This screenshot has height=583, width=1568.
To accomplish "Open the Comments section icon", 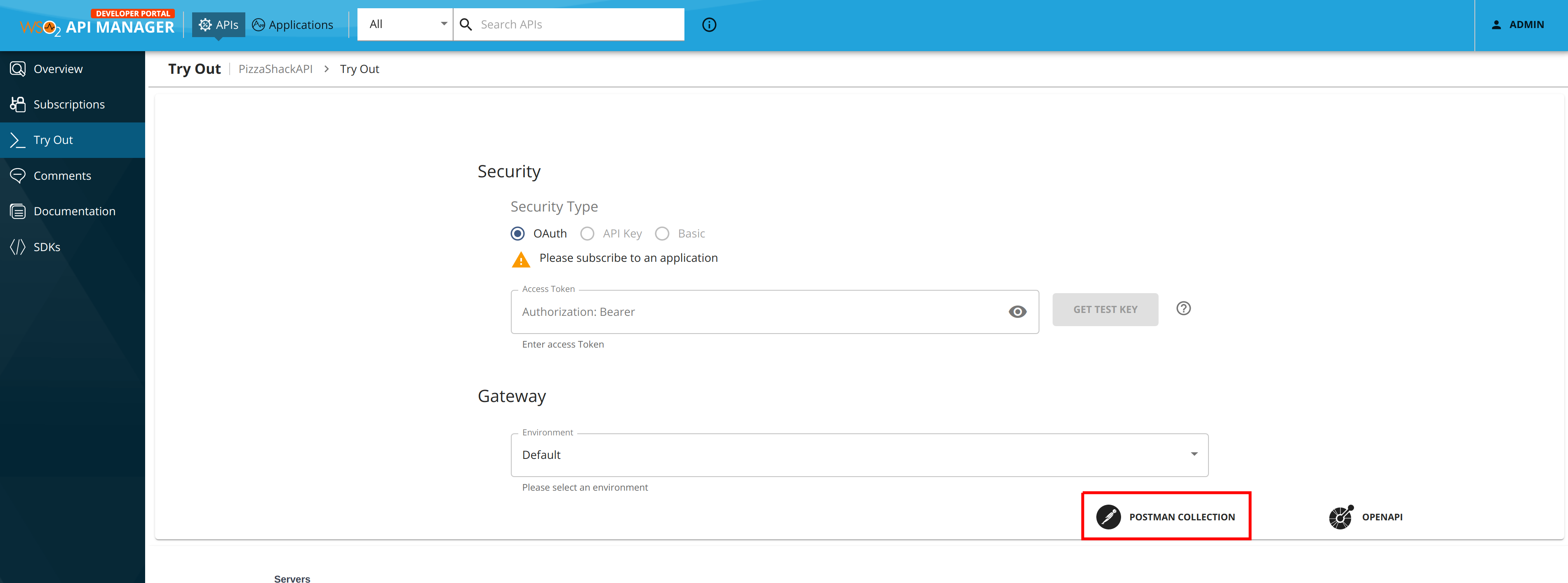I will click(x=18, y=175).
